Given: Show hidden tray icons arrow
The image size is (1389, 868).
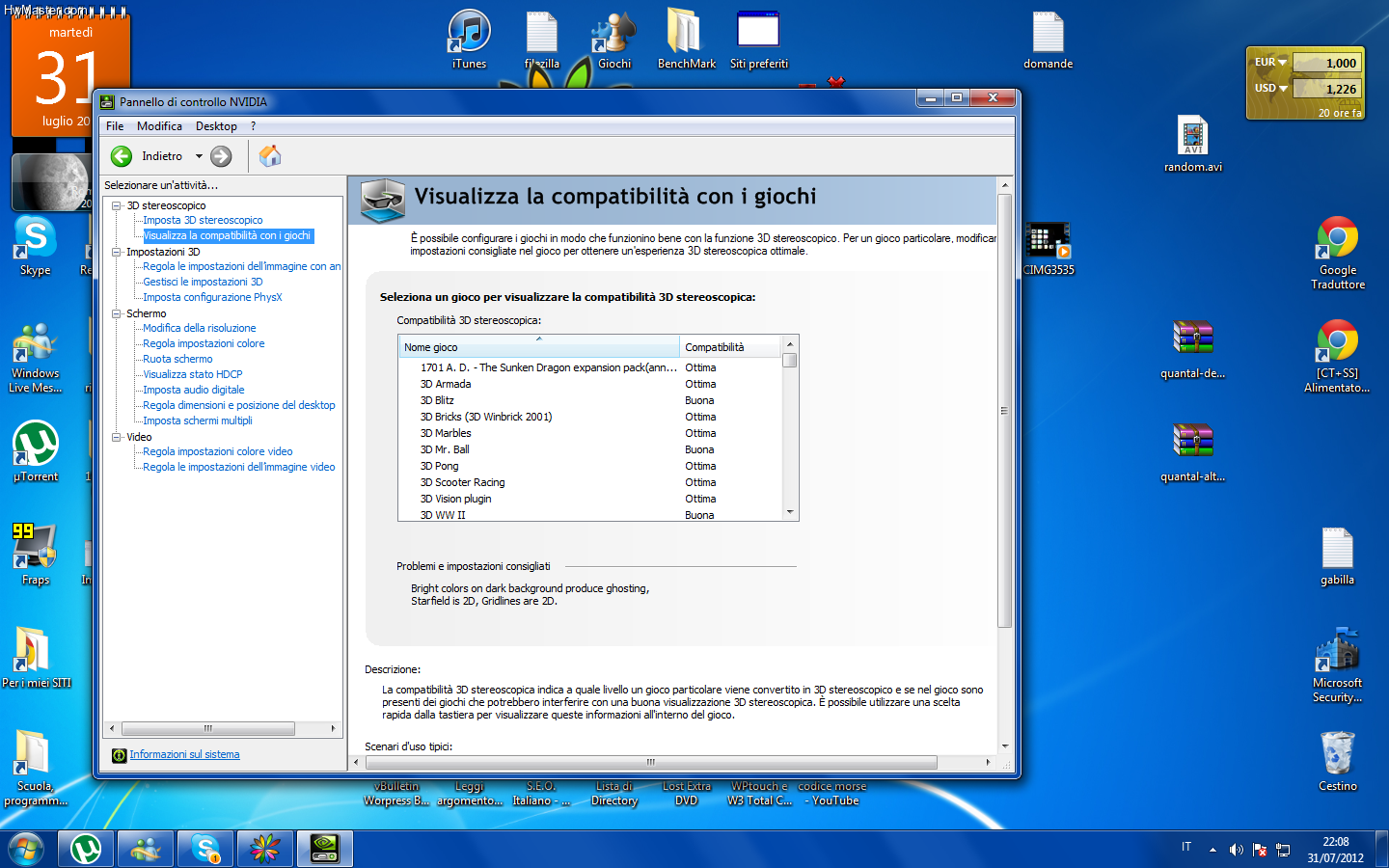Looking at the screenshot, I should [1212, 850].
